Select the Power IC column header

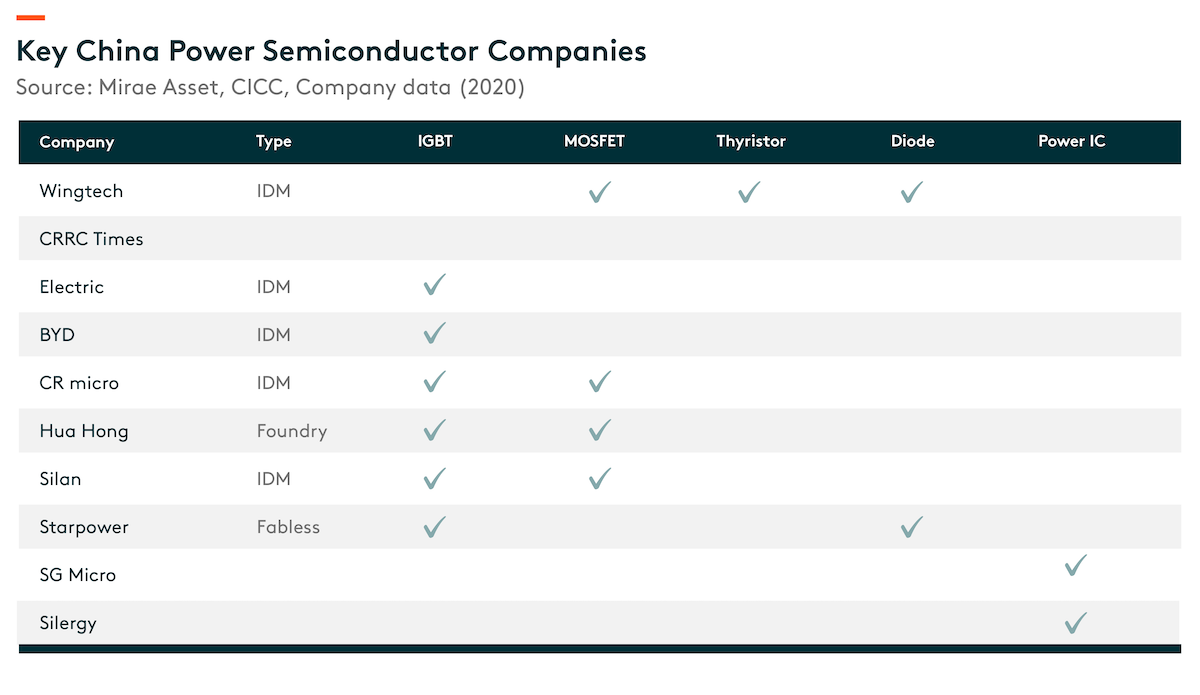[x=1072, y=141]
